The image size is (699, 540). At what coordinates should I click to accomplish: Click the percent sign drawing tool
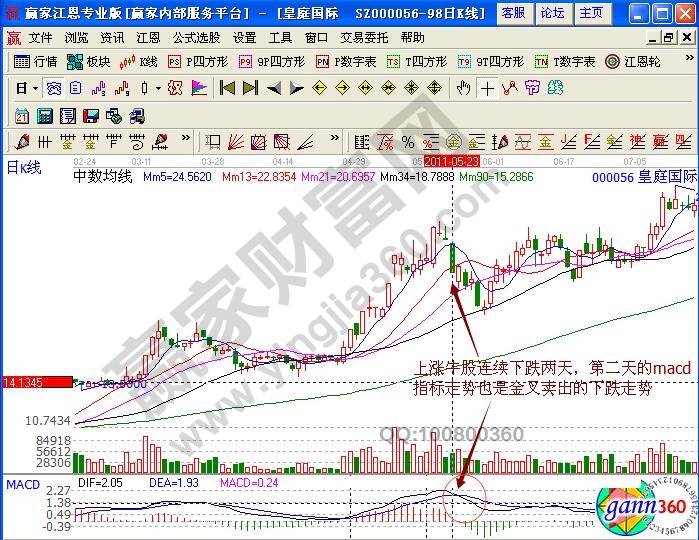point(408,140)
